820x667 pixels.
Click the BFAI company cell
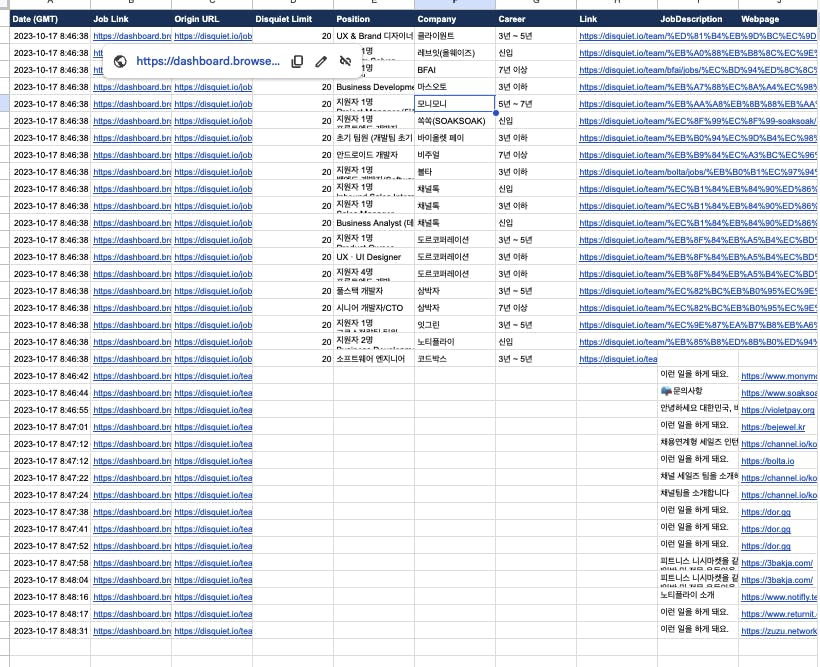455,70
